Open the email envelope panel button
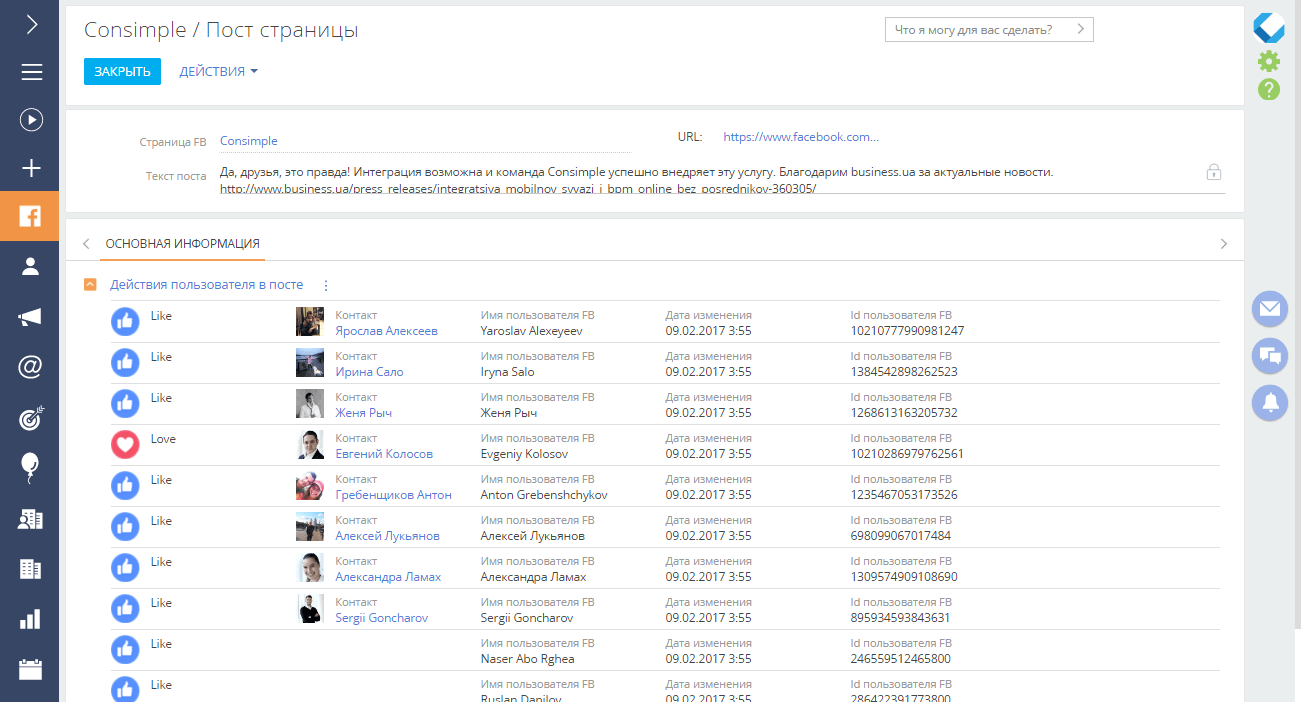 point(1270,309)
